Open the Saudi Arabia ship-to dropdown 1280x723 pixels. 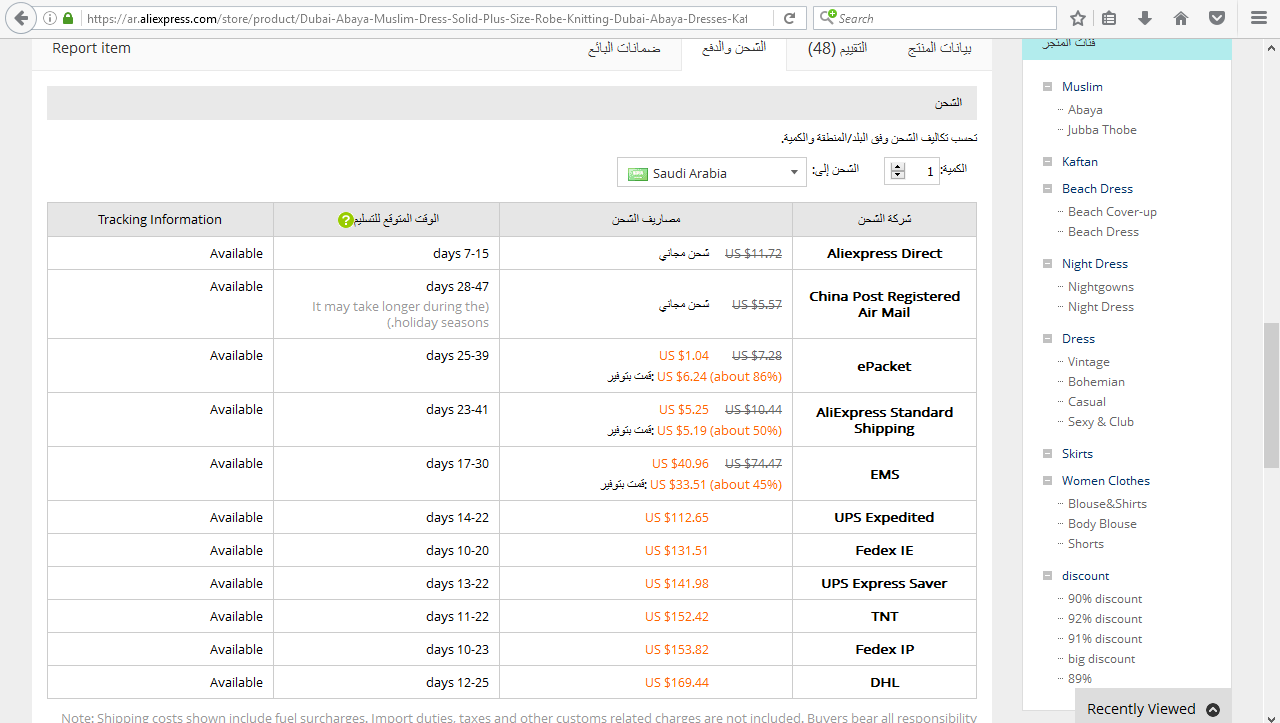(x=712, y=172)
